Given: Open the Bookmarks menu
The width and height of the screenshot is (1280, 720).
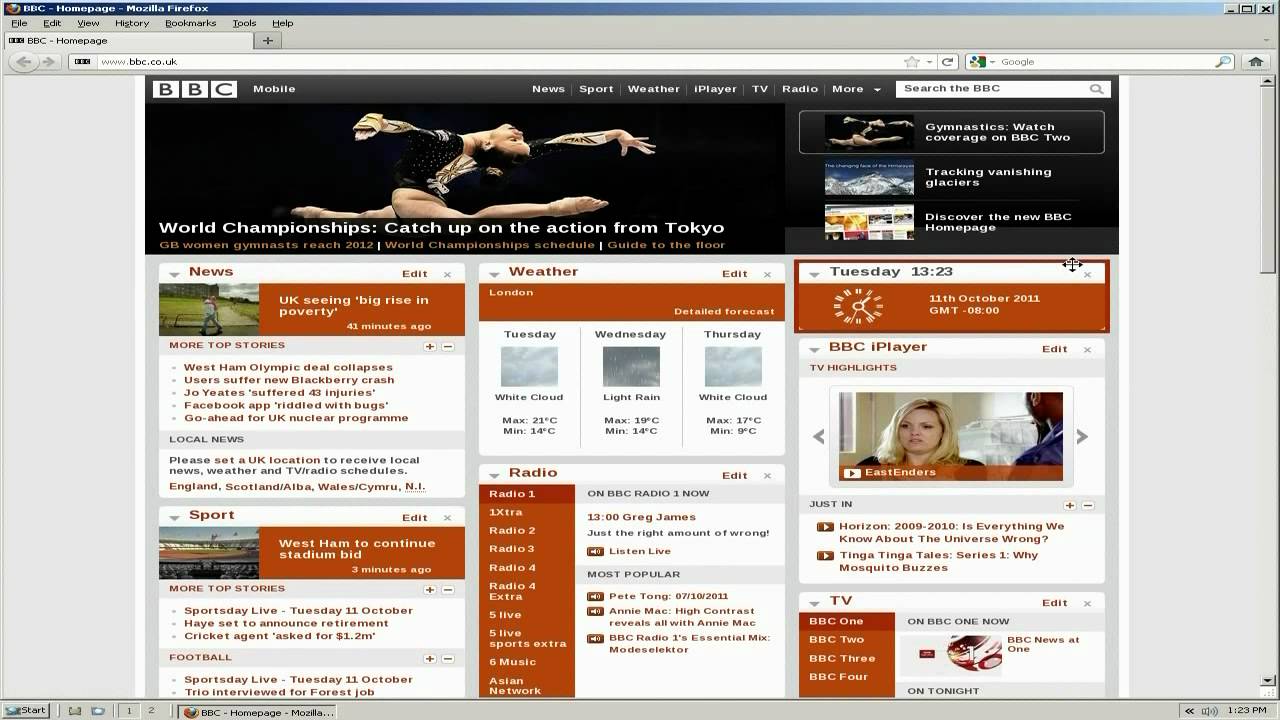Looking at the screenshot, I should 190,23.
